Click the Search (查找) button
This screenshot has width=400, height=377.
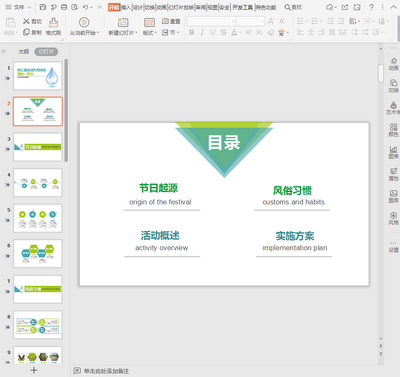point(293,7)
